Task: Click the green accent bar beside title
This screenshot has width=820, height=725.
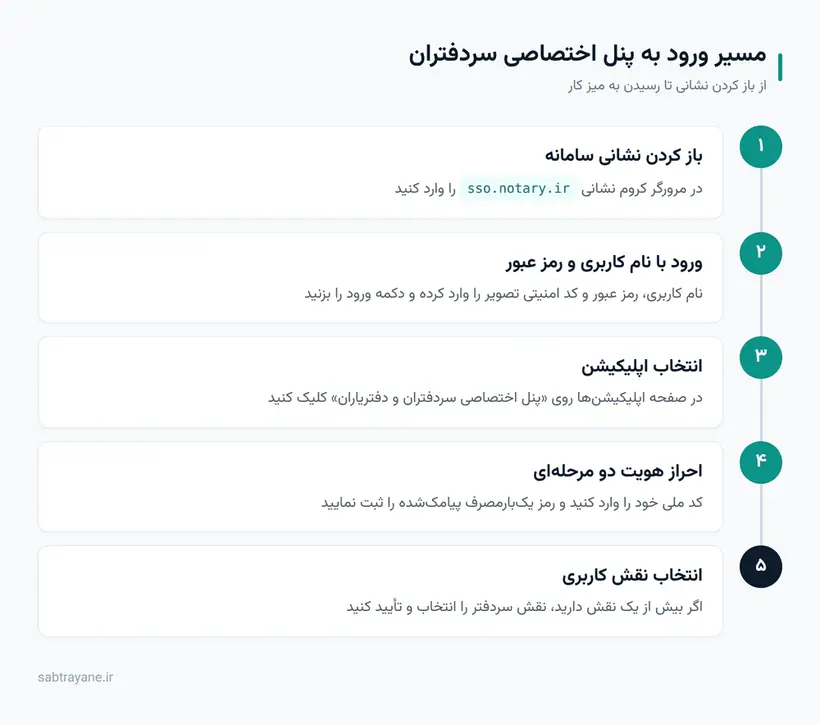Action: (780, 67)
